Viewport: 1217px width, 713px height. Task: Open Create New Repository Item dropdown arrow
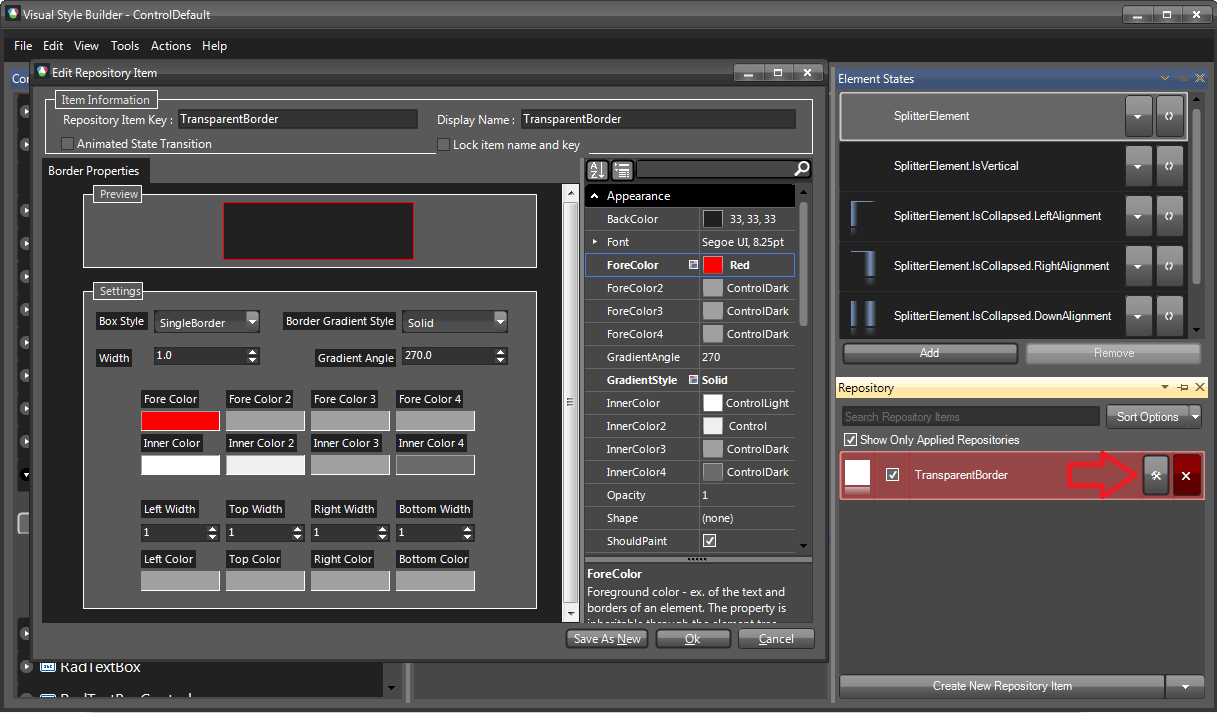coord(1185,687)
